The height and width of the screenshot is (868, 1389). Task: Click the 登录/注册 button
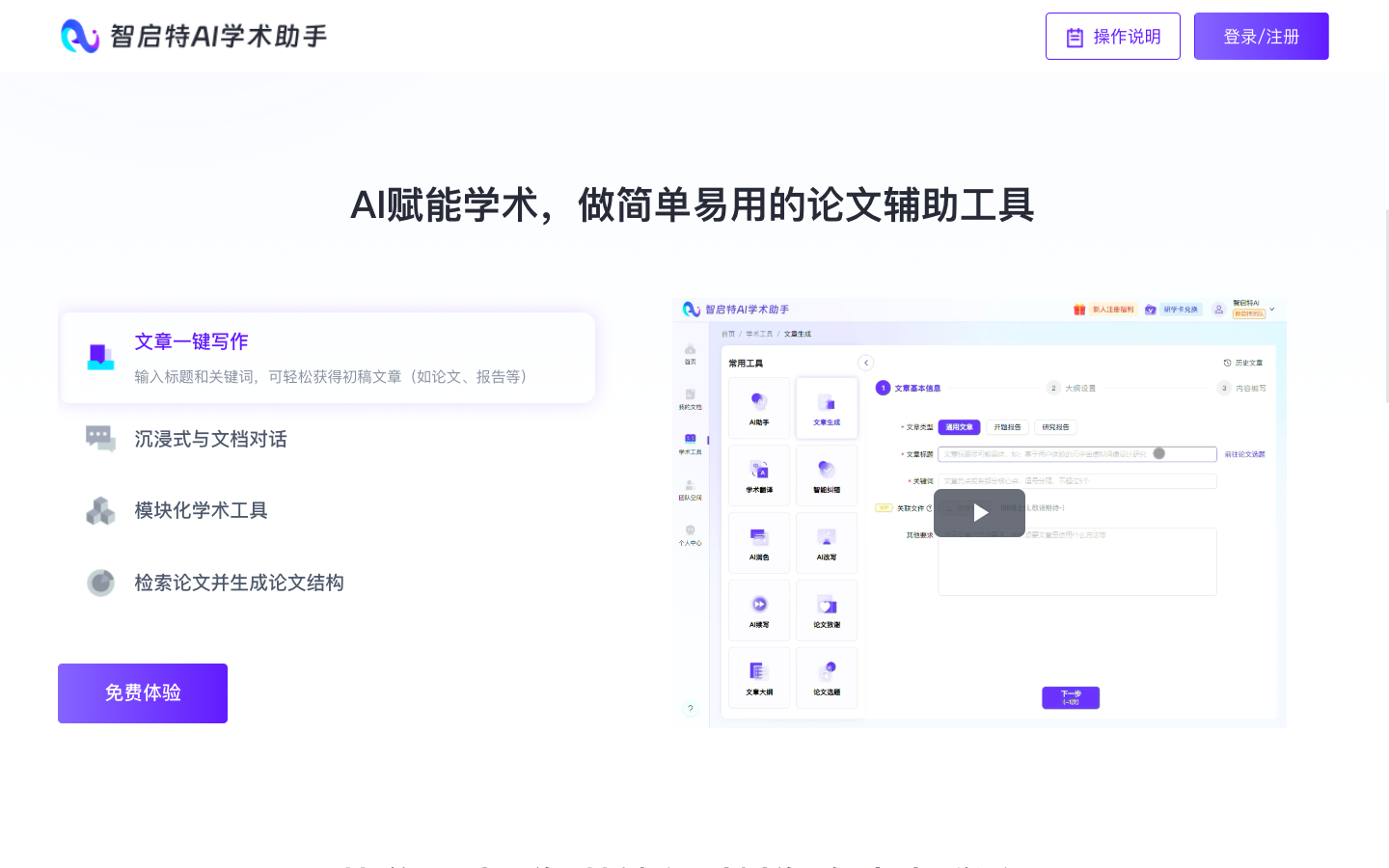tap(1262, 37)
